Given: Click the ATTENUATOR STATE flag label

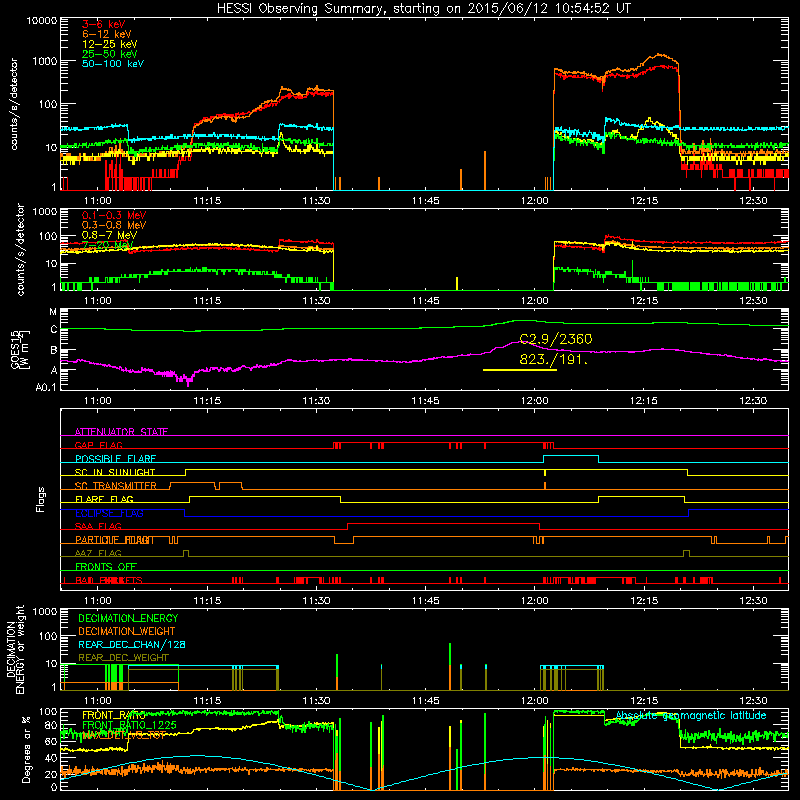Looking at the screenshot, I should [x=121, y=432].
